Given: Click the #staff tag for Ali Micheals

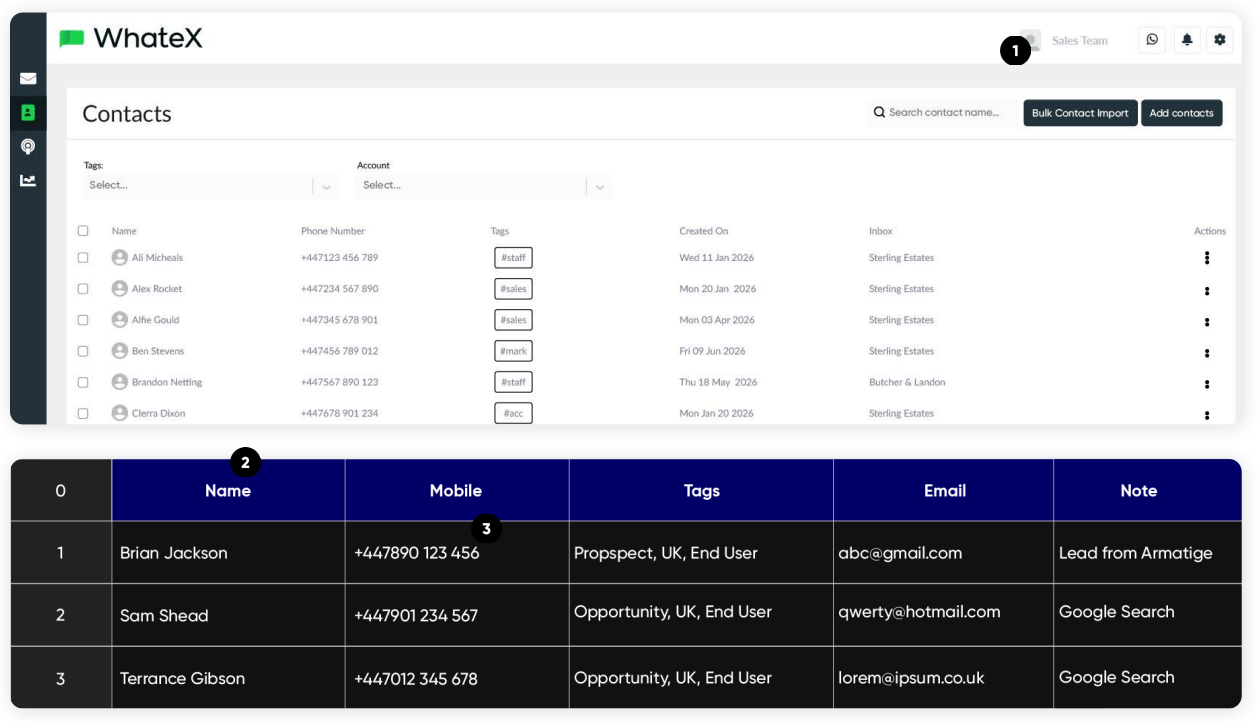Looking at the screenshot, I should (x=513, y=258).
